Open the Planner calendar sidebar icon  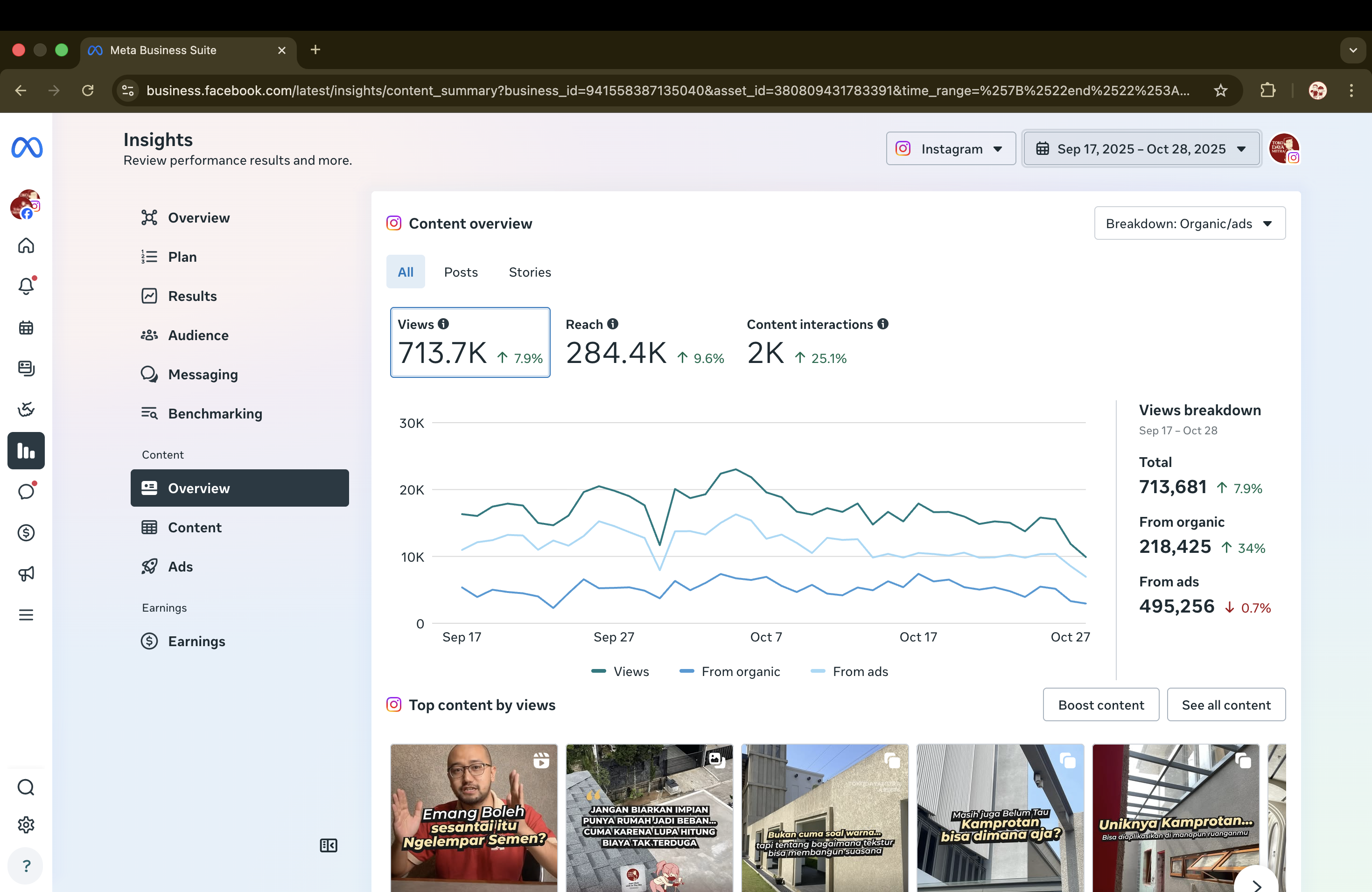[x=26, y=328]
